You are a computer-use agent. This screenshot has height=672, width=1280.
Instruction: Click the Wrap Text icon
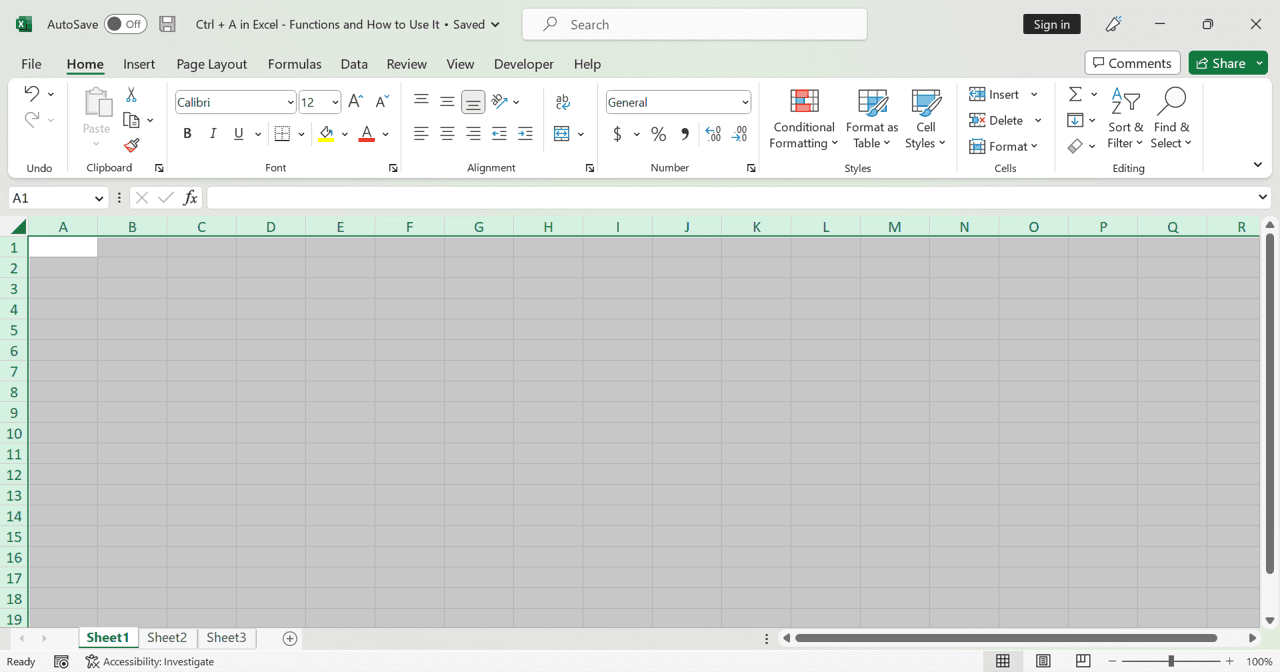pyautogui.click(x=563, y=102)
